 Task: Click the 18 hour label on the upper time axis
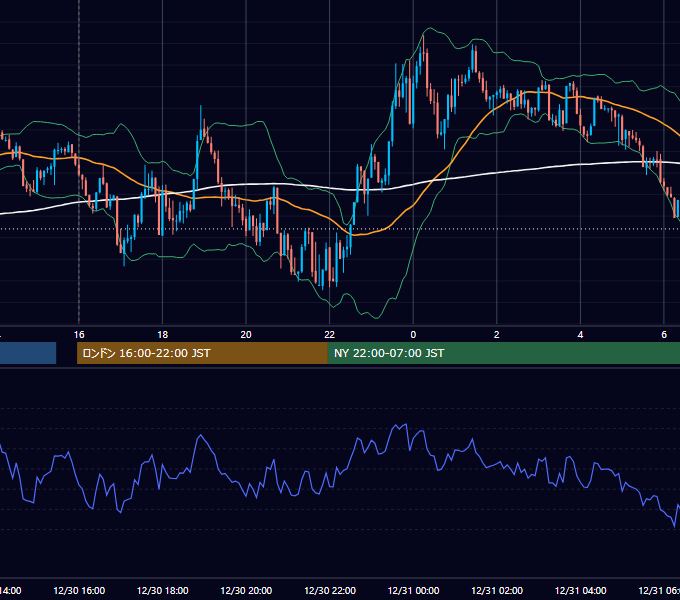[x=163, y=335]
